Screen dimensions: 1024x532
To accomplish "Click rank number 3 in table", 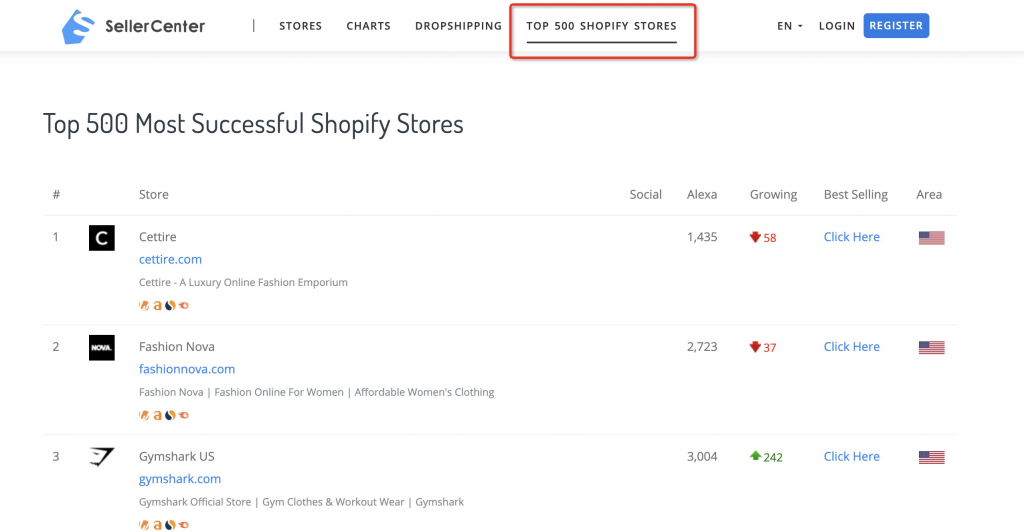I will tap(56, 456).
